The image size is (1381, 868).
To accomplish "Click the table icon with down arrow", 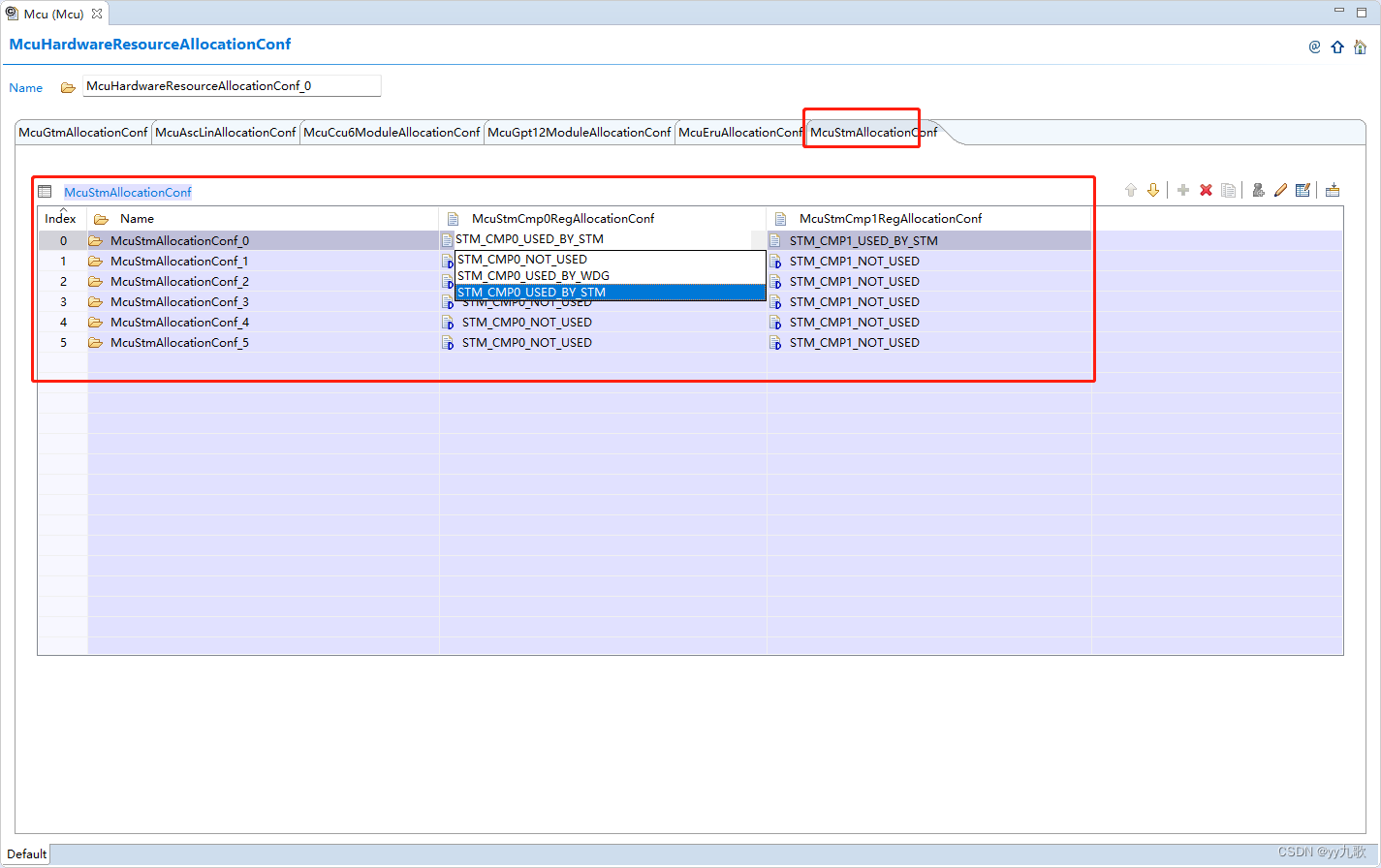I will pos(1333,191).
